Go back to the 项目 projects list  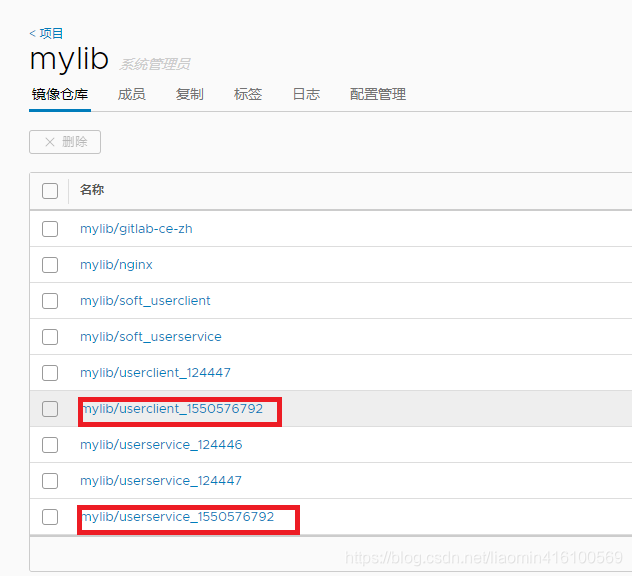pyautogui.click(x=46, y=33)
